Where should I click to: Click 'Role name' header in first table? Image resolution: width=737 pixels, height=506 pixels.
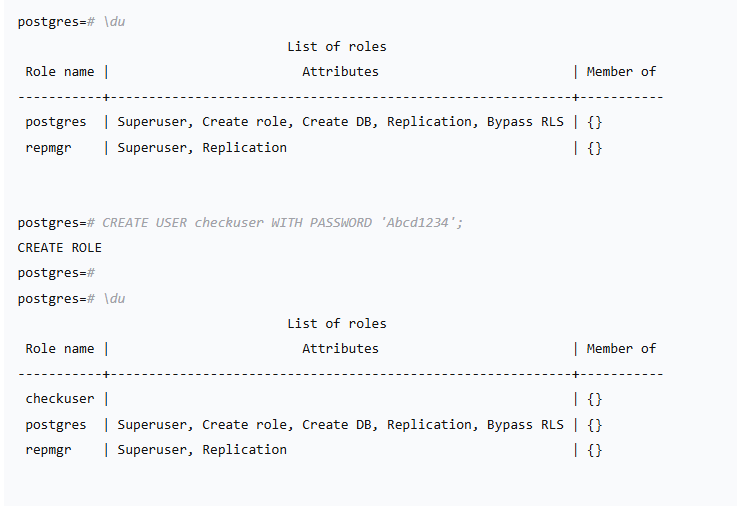click(59, 71)
